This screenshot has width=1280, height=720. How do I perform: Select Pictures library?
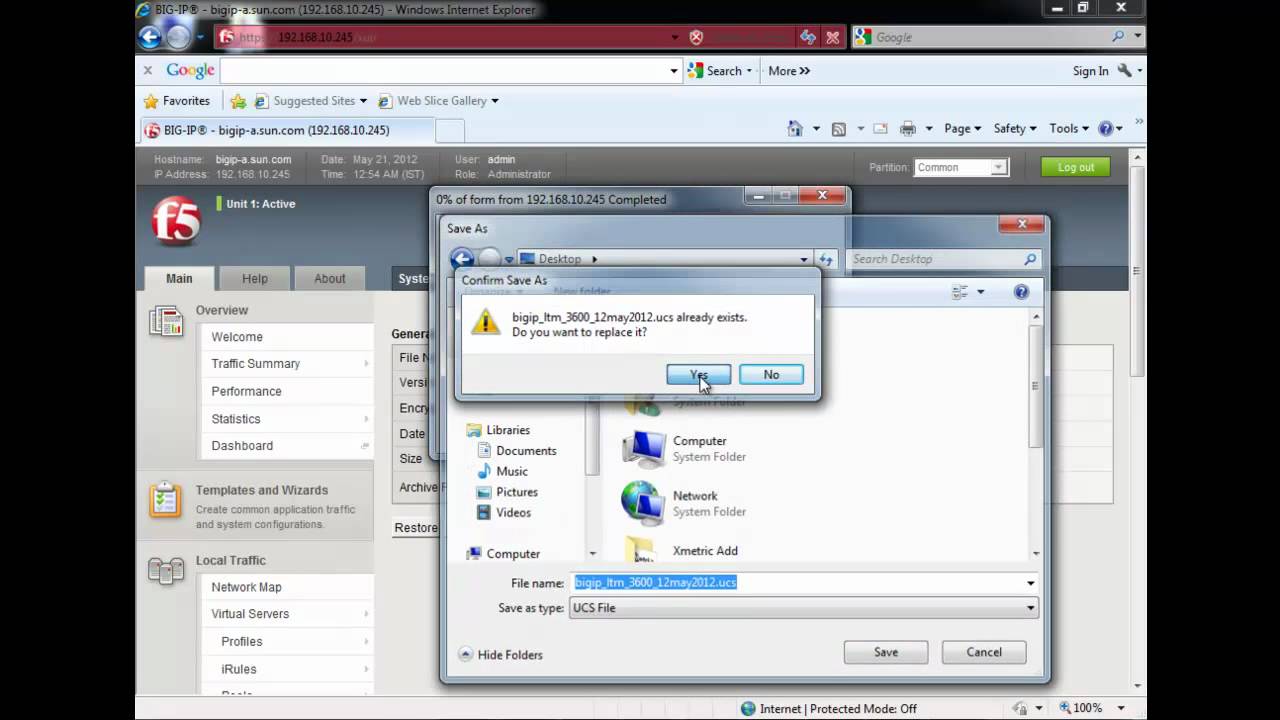click(507, 492)
